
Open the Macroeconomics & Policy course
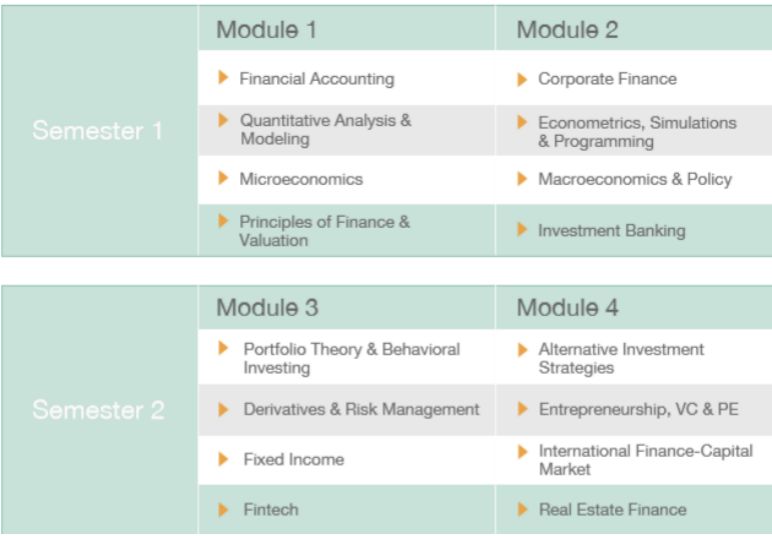(x=635, y=179)
